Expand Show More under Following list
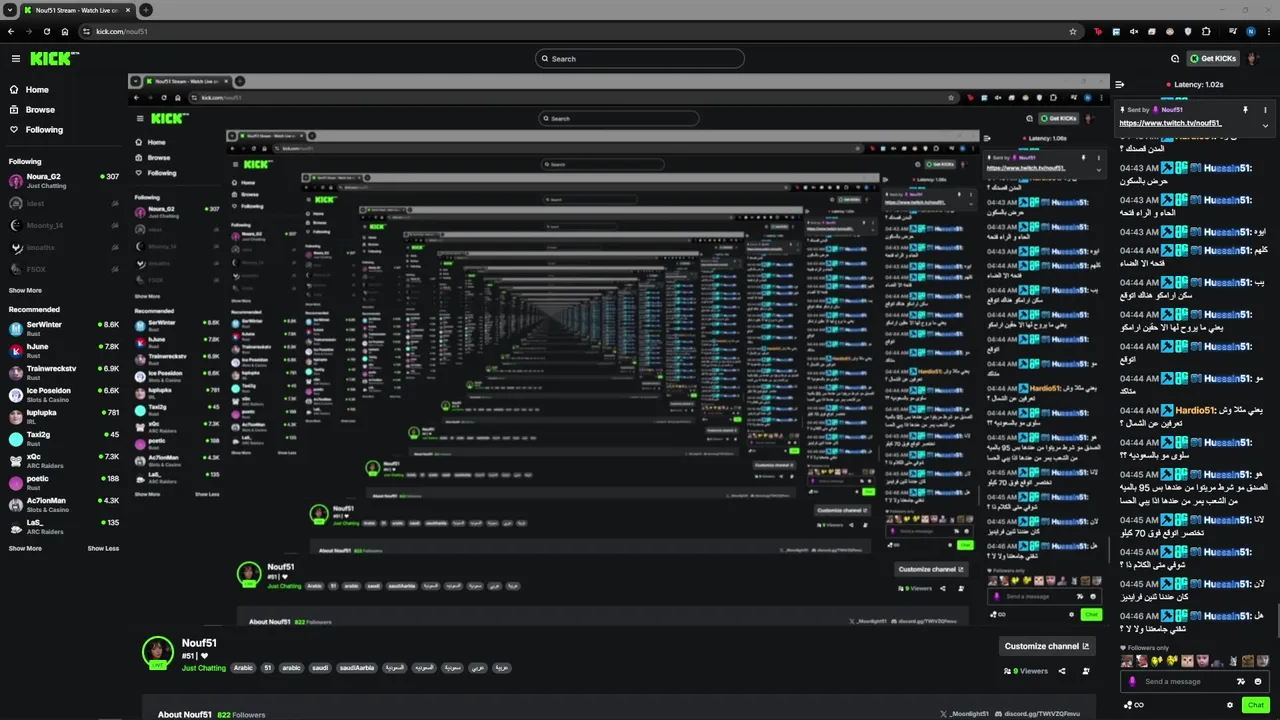 [x=25, y=290]
